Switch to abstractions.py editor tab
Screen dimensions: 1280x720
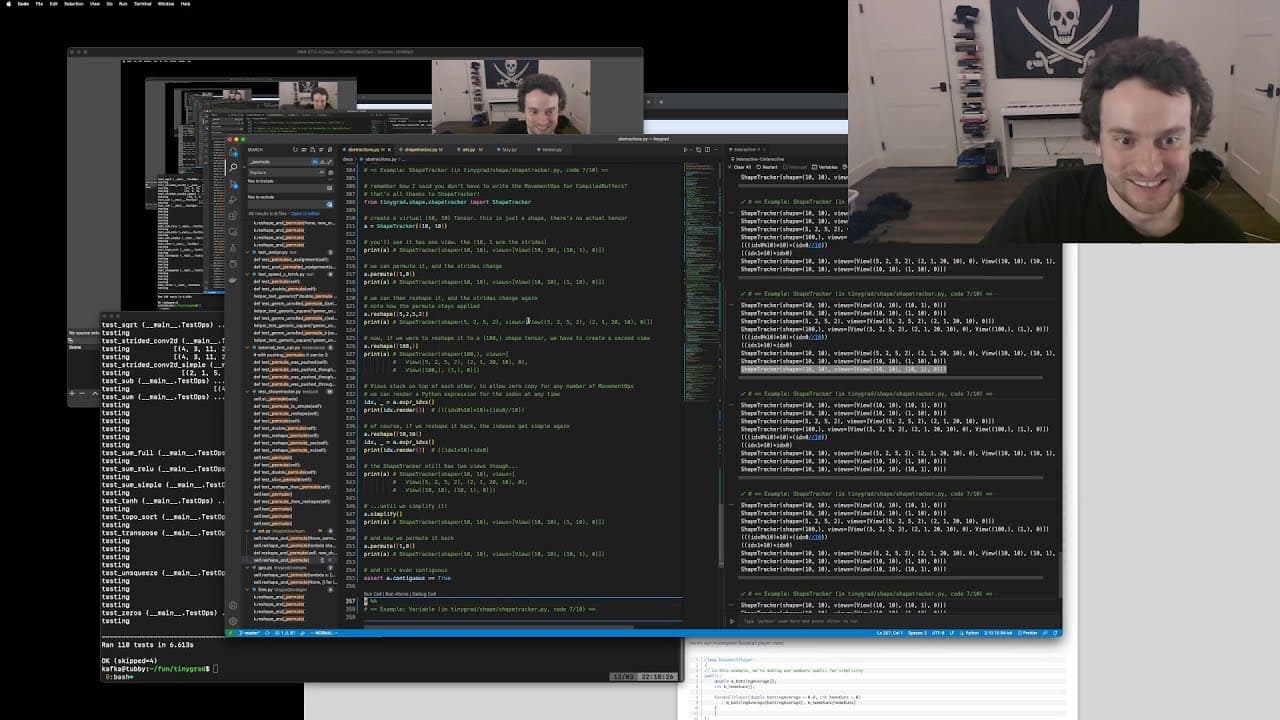[x=364, y=150]
